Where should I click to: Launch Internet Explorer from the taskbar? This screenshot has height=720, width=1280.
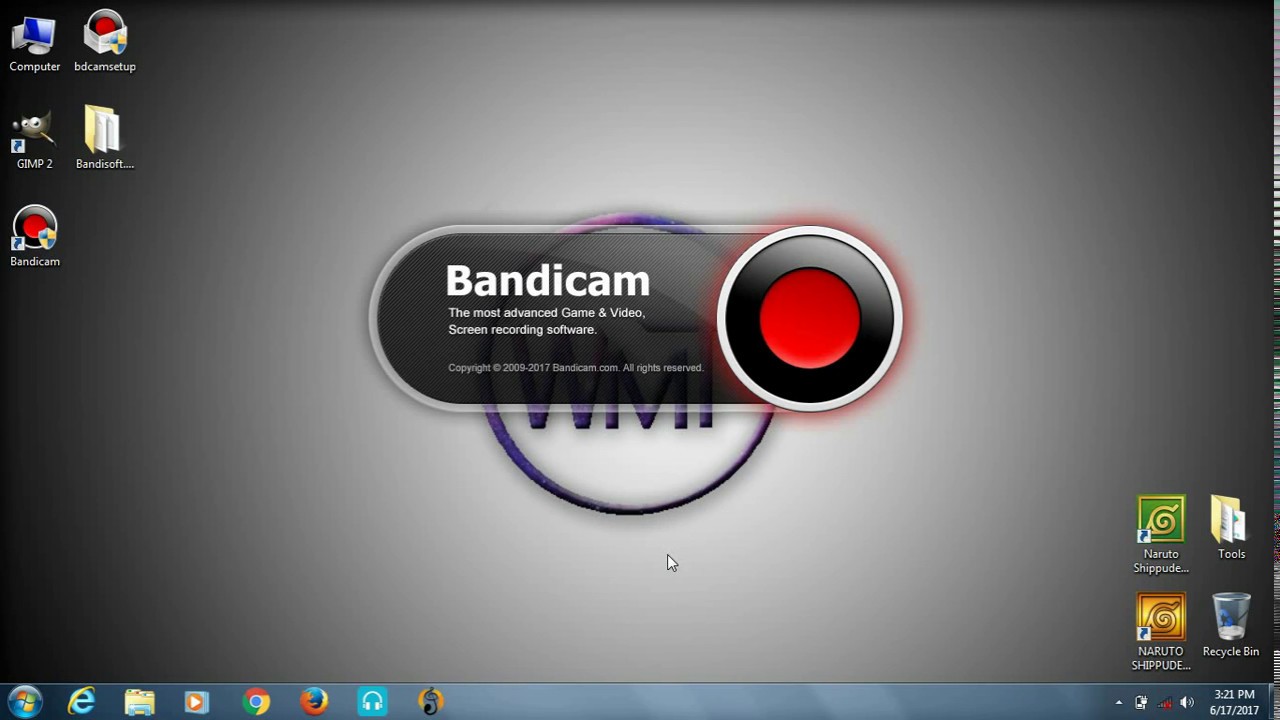click(82, 702)
